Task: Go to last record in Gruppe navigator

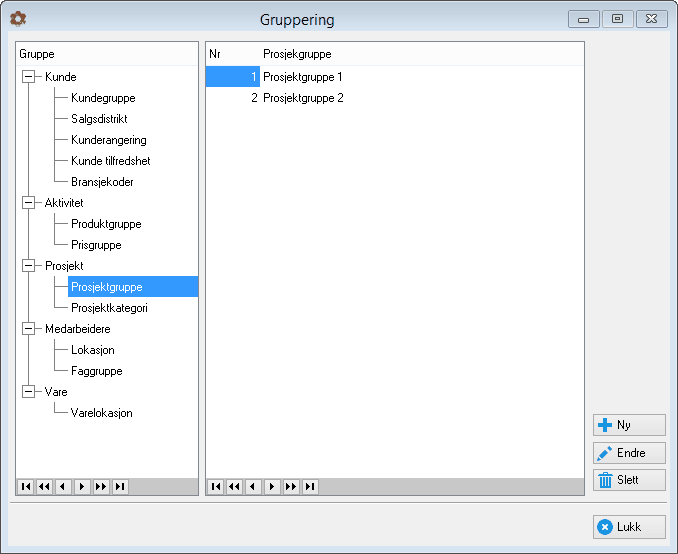Action: pyautogui.click(x=120, y=487)
